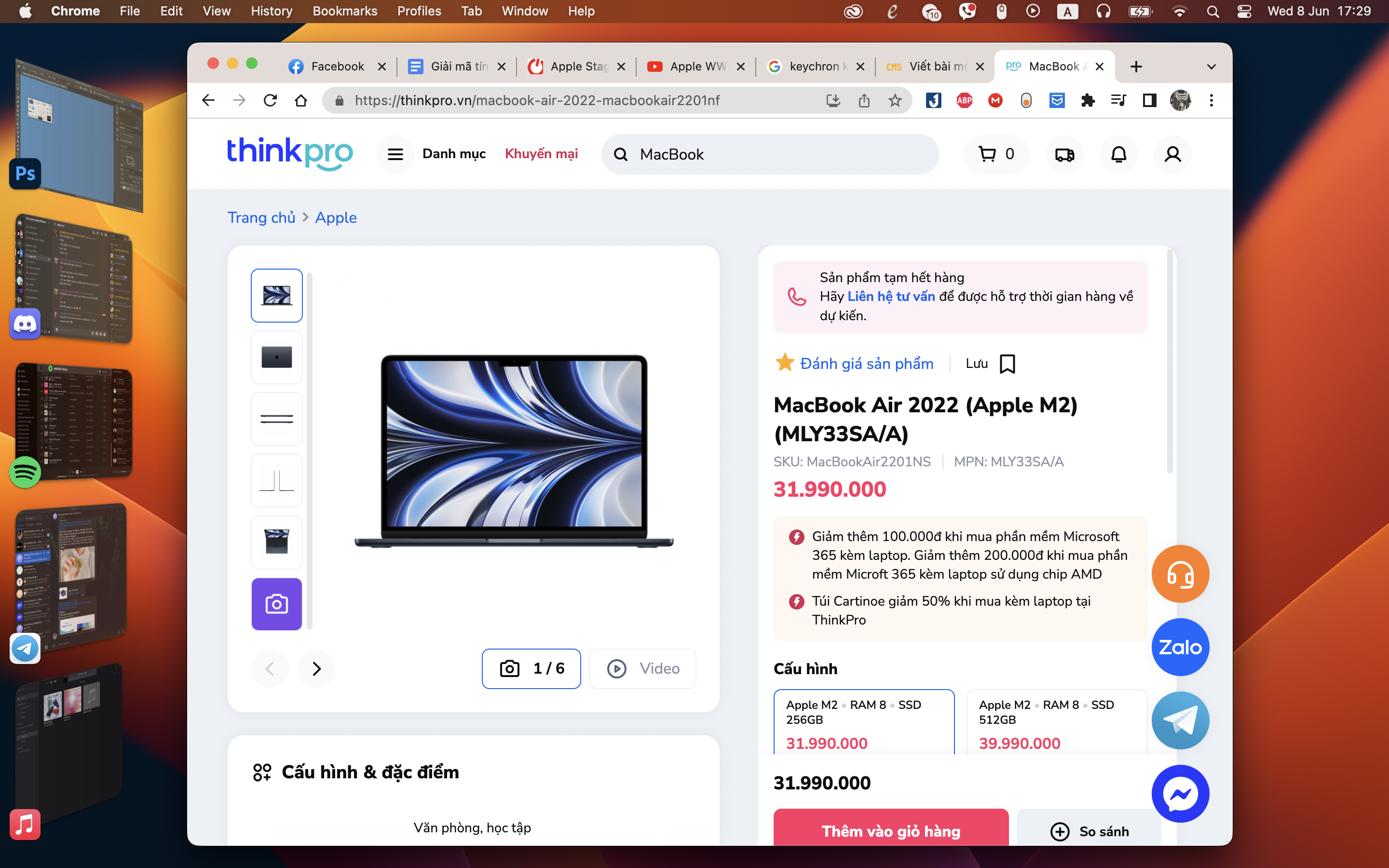Open Chrome extensions puzzle icon
This screenshot has height=868, width=1389.
tap(1088, 100)
